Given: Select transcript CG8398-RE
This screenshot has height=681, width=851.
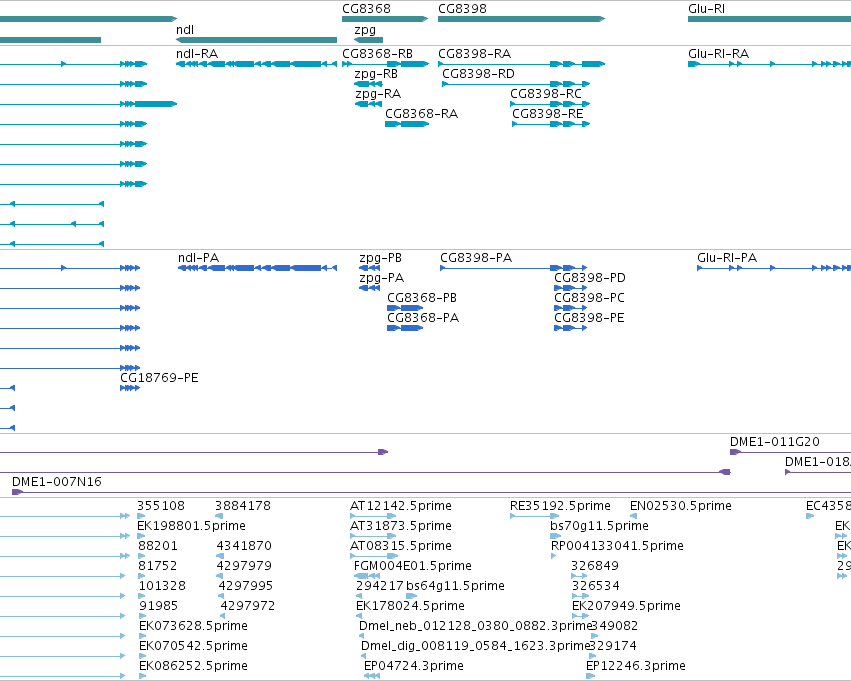Looking at the screenshot, I should [x=551, y=124].
